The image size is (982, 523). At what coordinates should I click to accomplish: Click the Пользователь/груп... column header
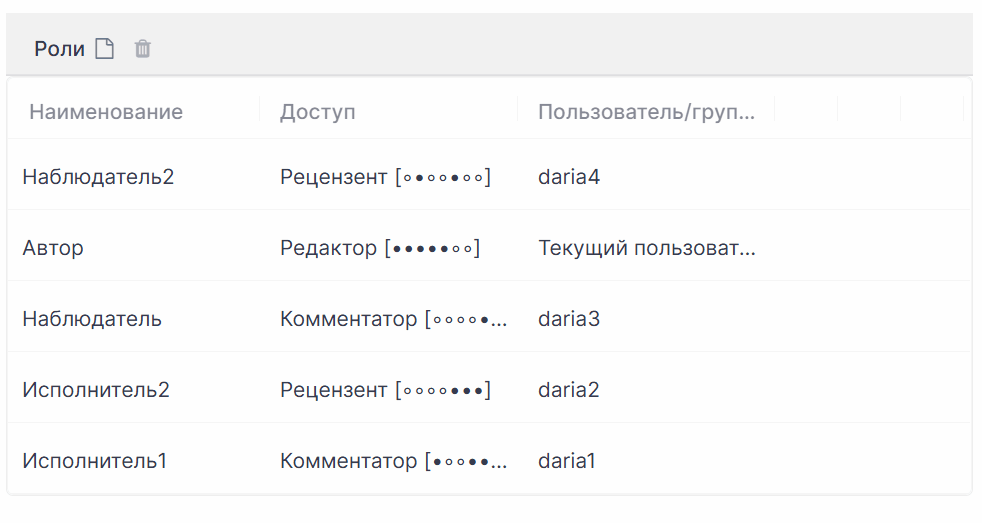pyautogui.click(x=646, y=112)
